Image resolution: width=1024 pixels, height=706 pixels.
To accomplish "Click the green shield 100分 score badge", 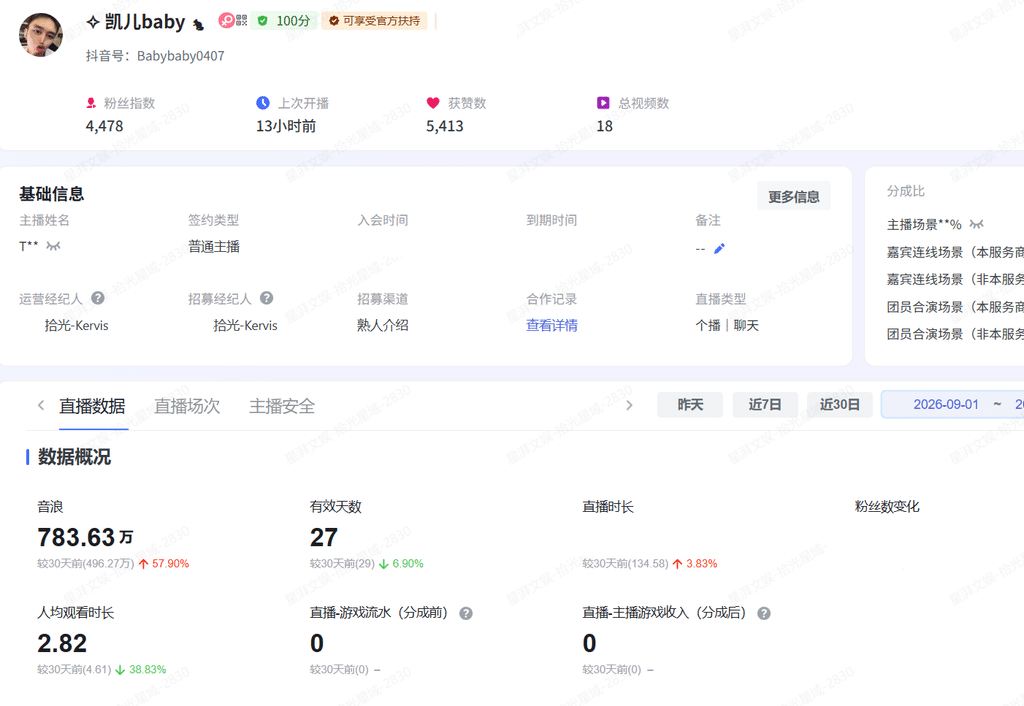I will pyautogui.click(x=284, y=21).
